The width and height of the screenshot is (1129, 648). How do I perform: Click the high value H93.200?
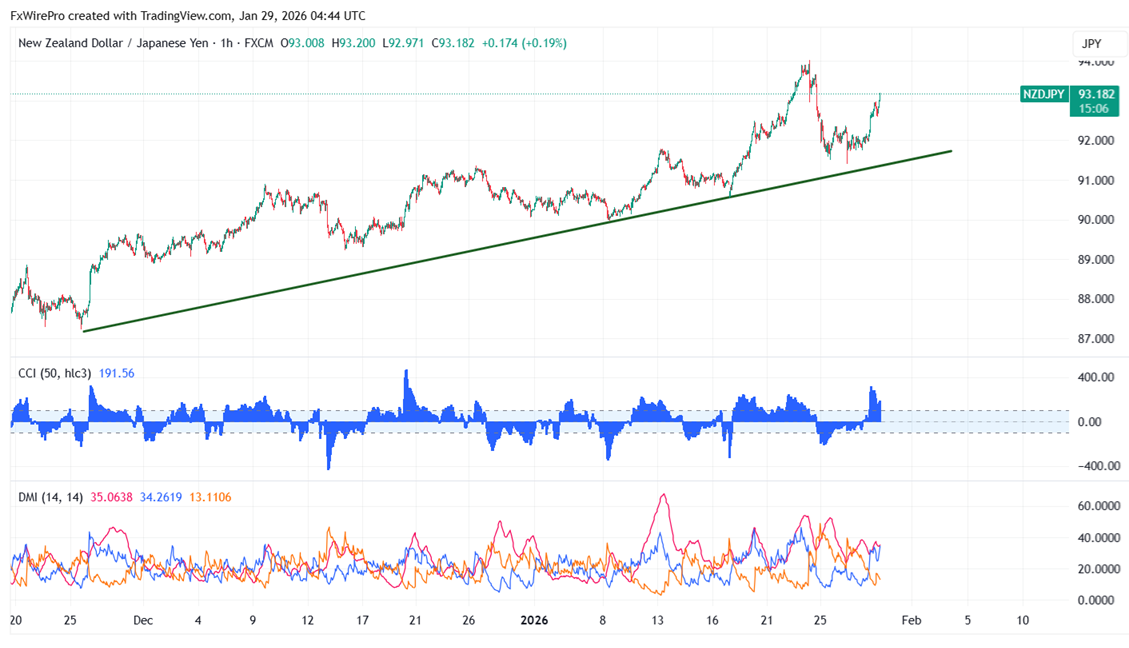(354, 43)
